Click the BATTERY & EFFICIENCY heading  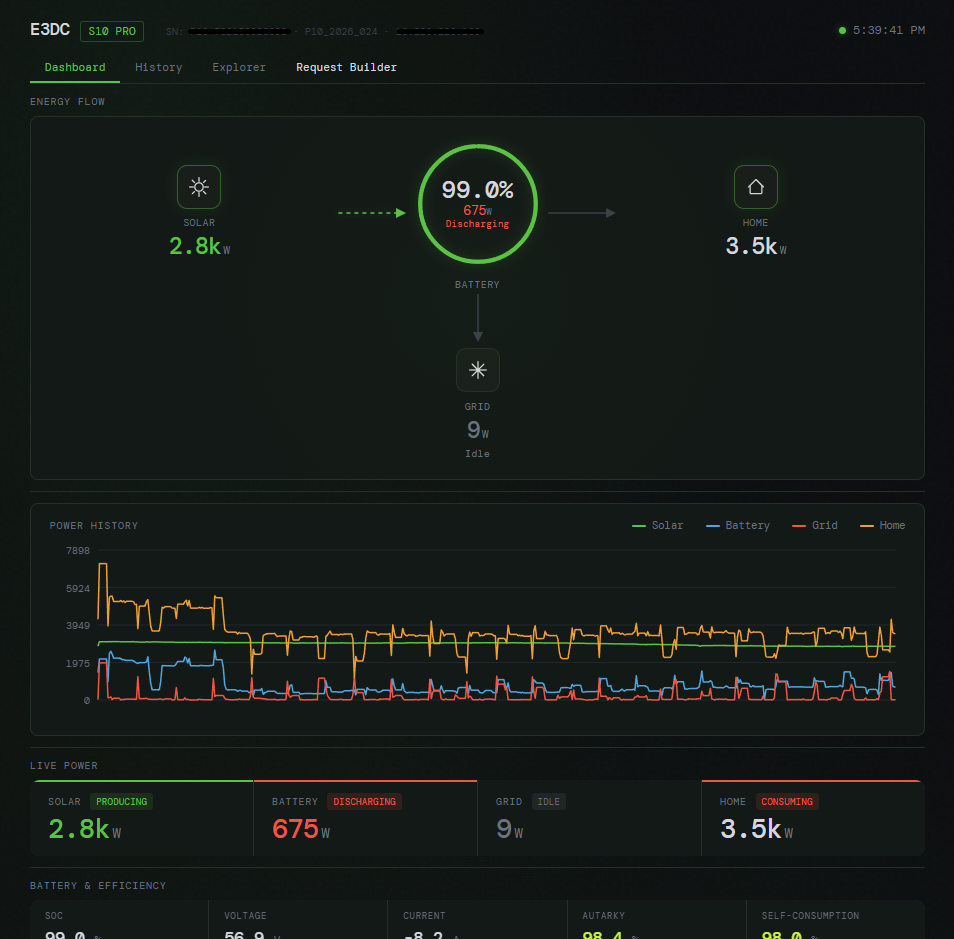coord(98,885)
